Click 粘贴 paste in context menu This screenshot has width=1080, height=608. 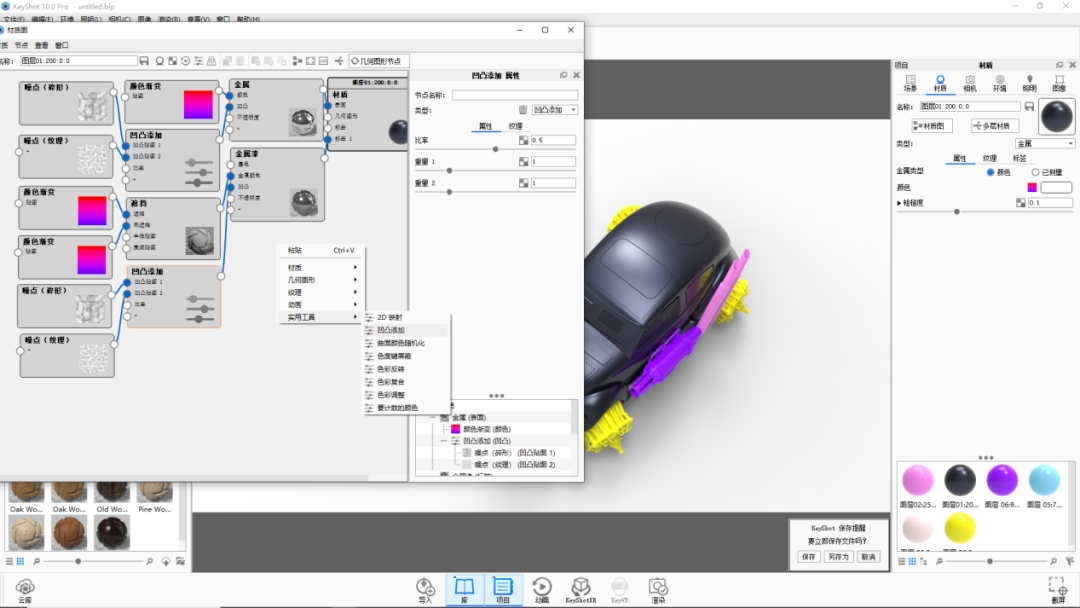pos(322,250)
